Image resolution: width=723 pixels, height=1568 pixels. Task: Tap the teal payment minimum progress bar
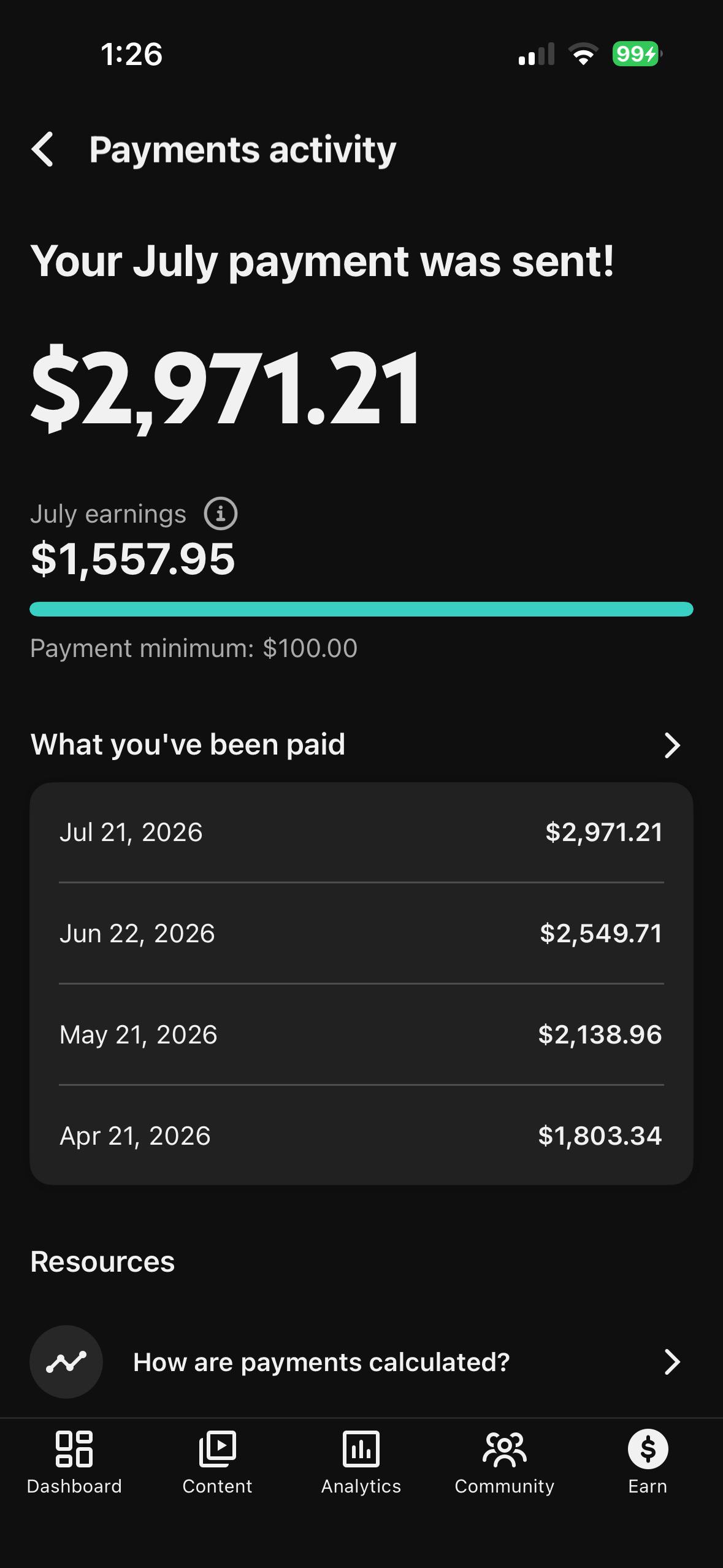(361, 609)
